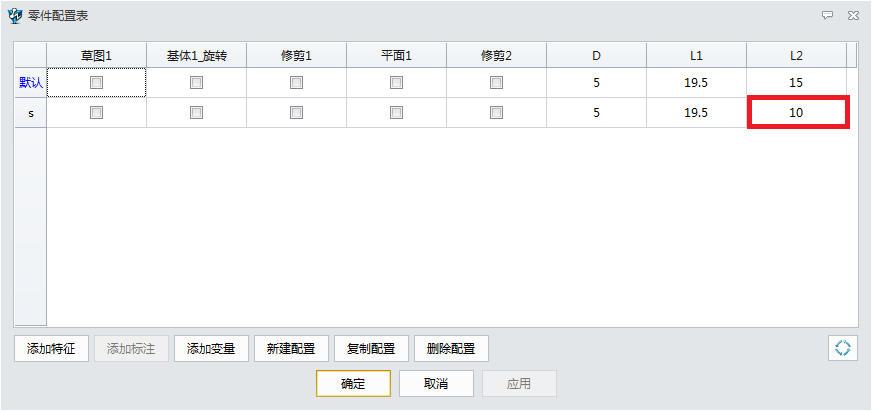The height and width of the screenshot is (411, 872).
Task: Click the app icon in the title bar
Action: tap(15, 15)
